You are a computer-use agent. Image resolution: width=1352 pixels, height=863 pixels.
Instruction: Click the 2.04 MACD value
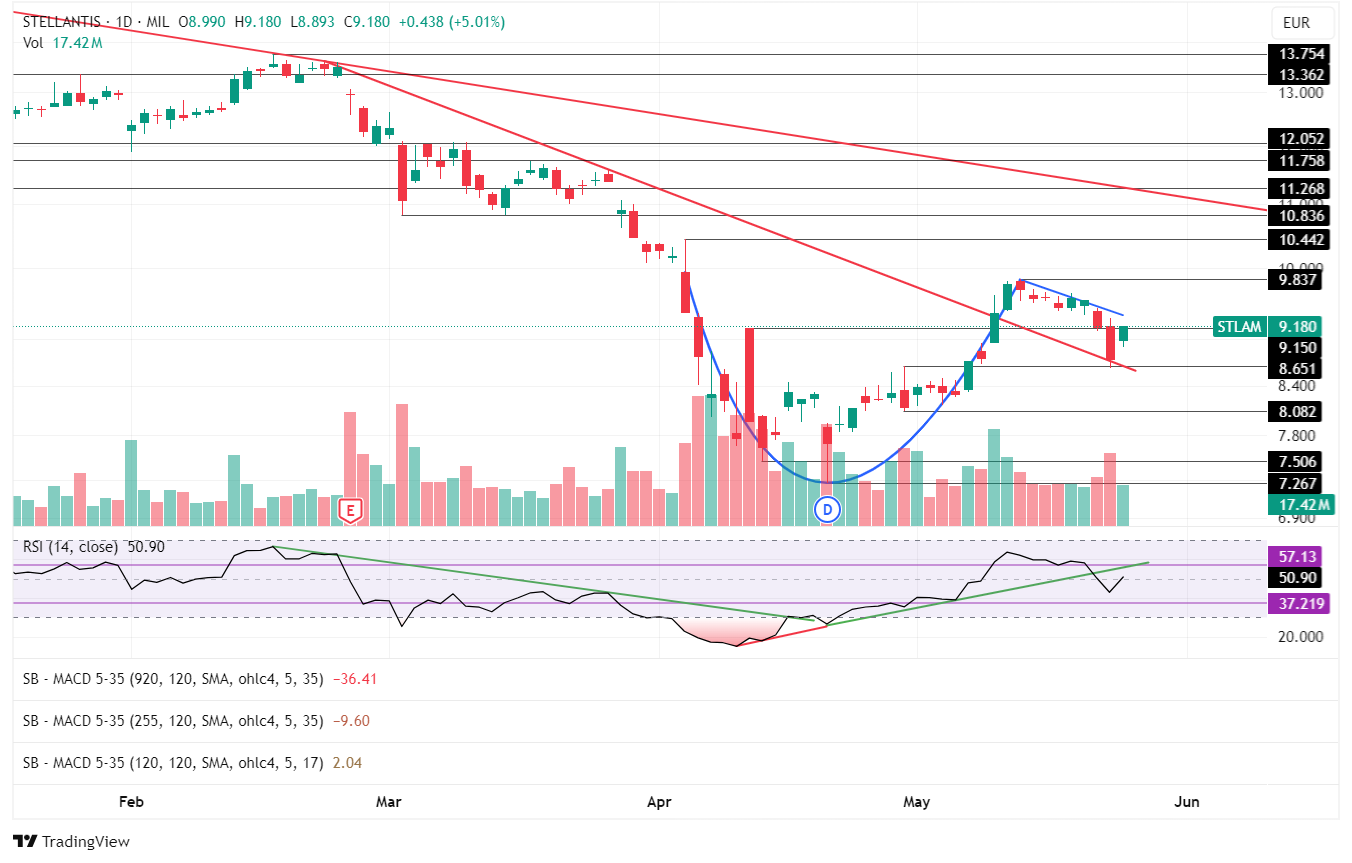[x=348, y=763]
